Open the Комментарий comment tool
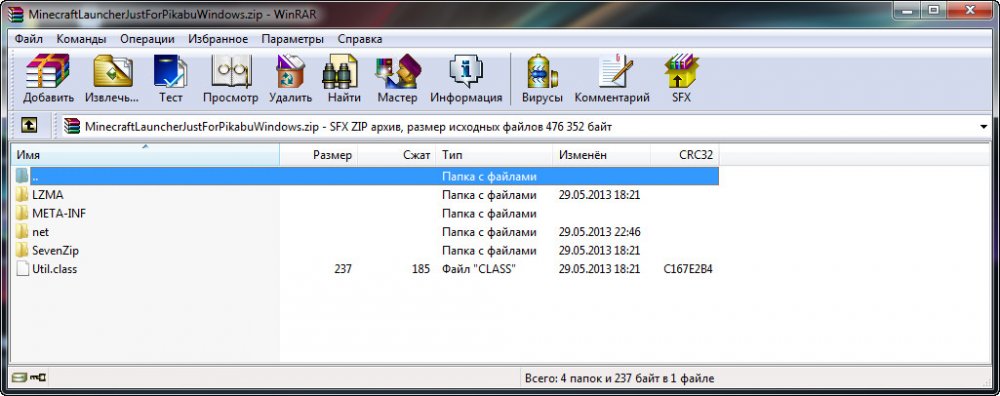This screenshot has width=1000, height=396. [x=614, y=71]
